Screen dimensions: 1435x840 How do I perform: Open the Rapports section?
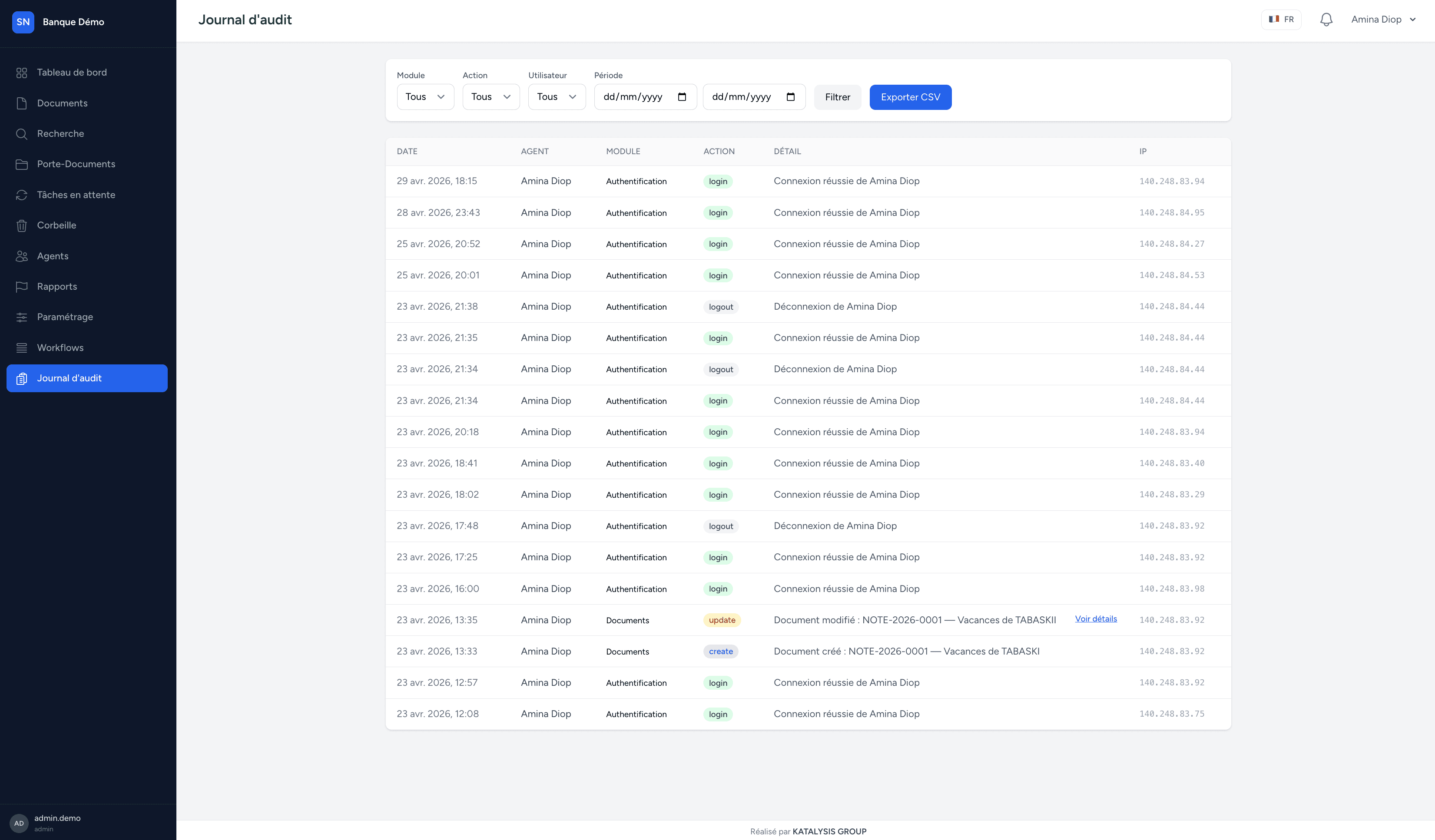pos(87,286)
